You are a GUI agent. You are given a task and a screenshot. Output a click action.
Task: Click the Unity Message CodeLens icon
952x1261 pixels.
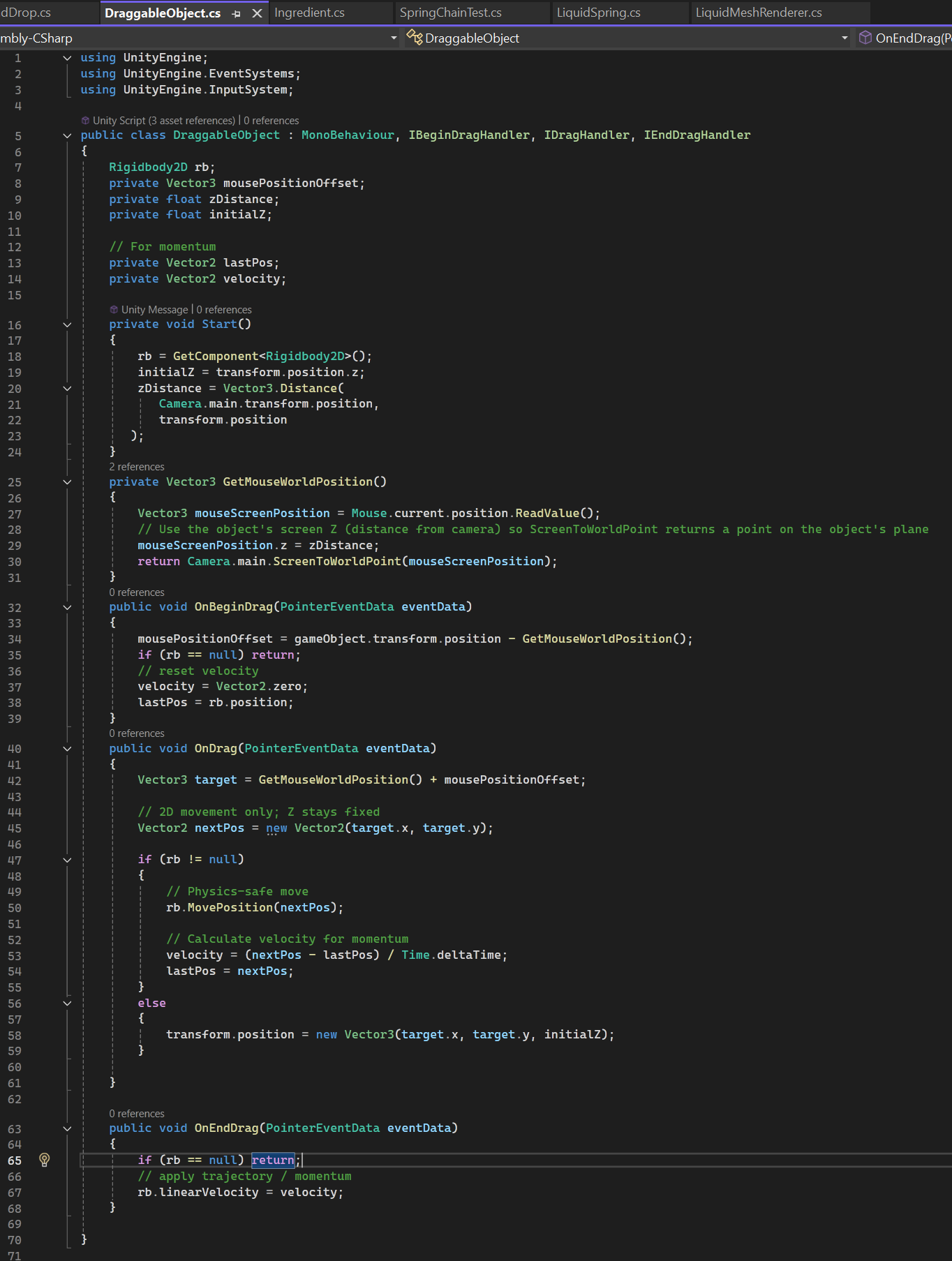[114, 310]
